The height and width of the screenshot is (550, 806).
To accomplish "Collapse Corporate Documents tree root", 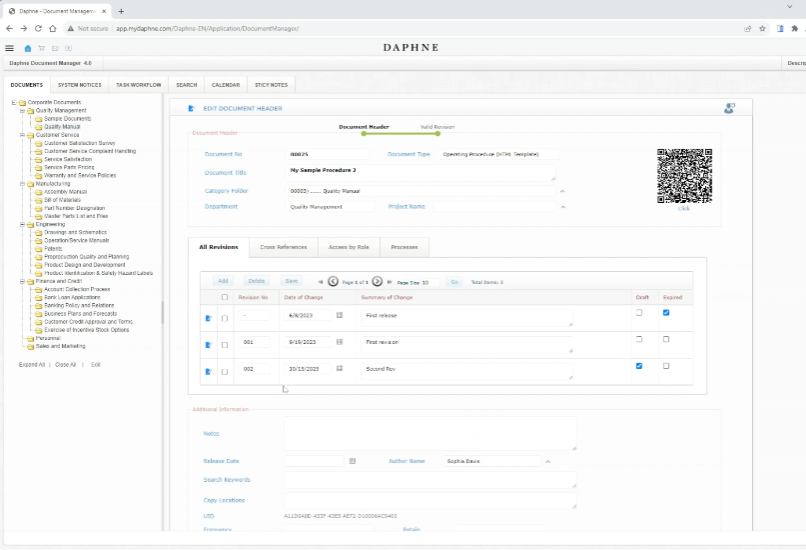I will click(14, 102).
